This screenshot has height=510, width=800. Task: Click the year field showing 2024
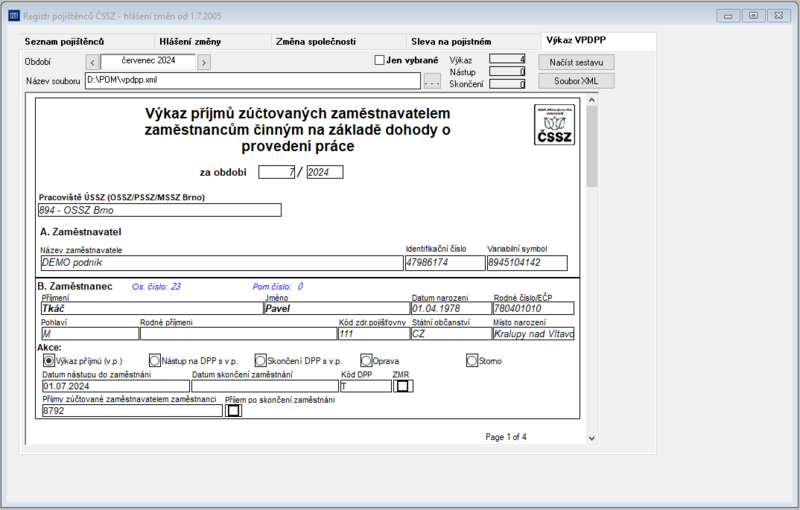point(325,172)
